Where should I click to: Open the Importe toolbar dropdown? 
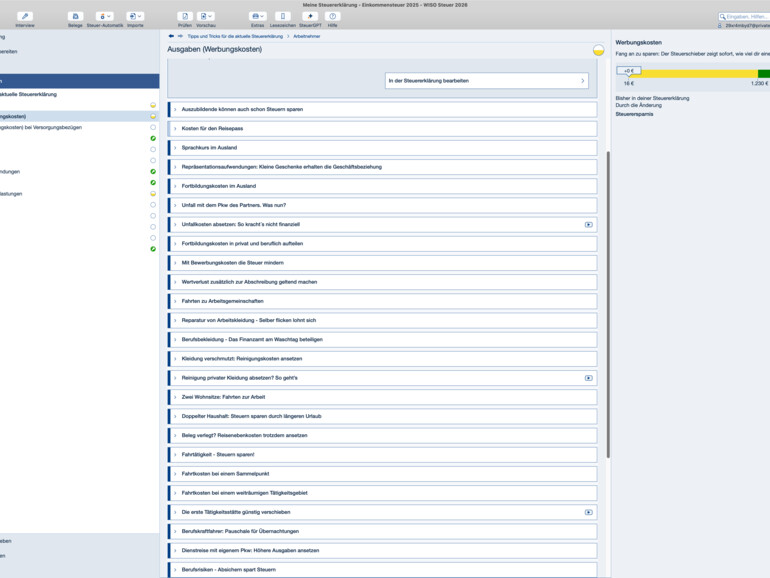tap(135, 19)
